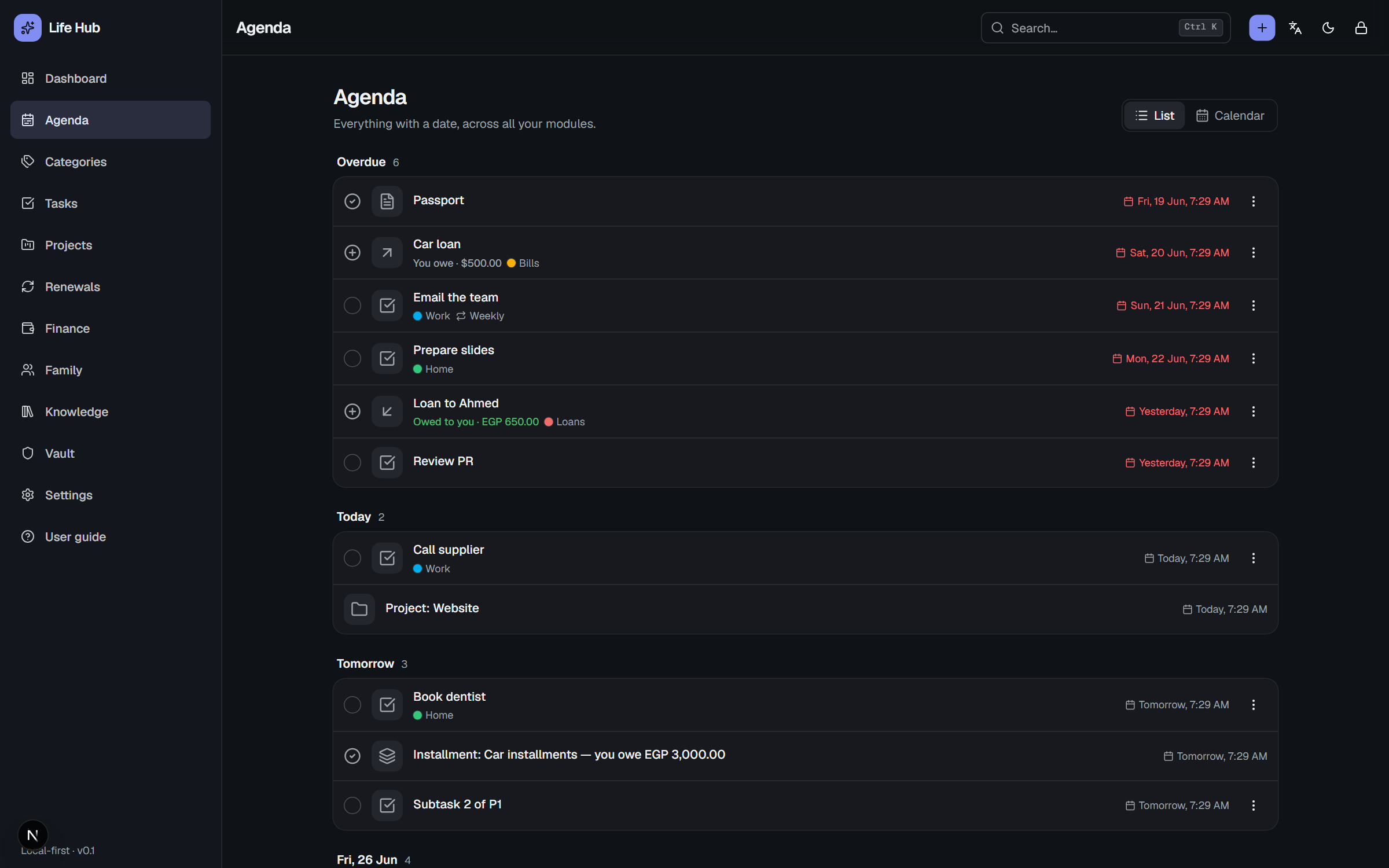The width and height of the screenshot is (1389, 868).
Task: Open the Car loan entry title
Action: tap(437, 244)
